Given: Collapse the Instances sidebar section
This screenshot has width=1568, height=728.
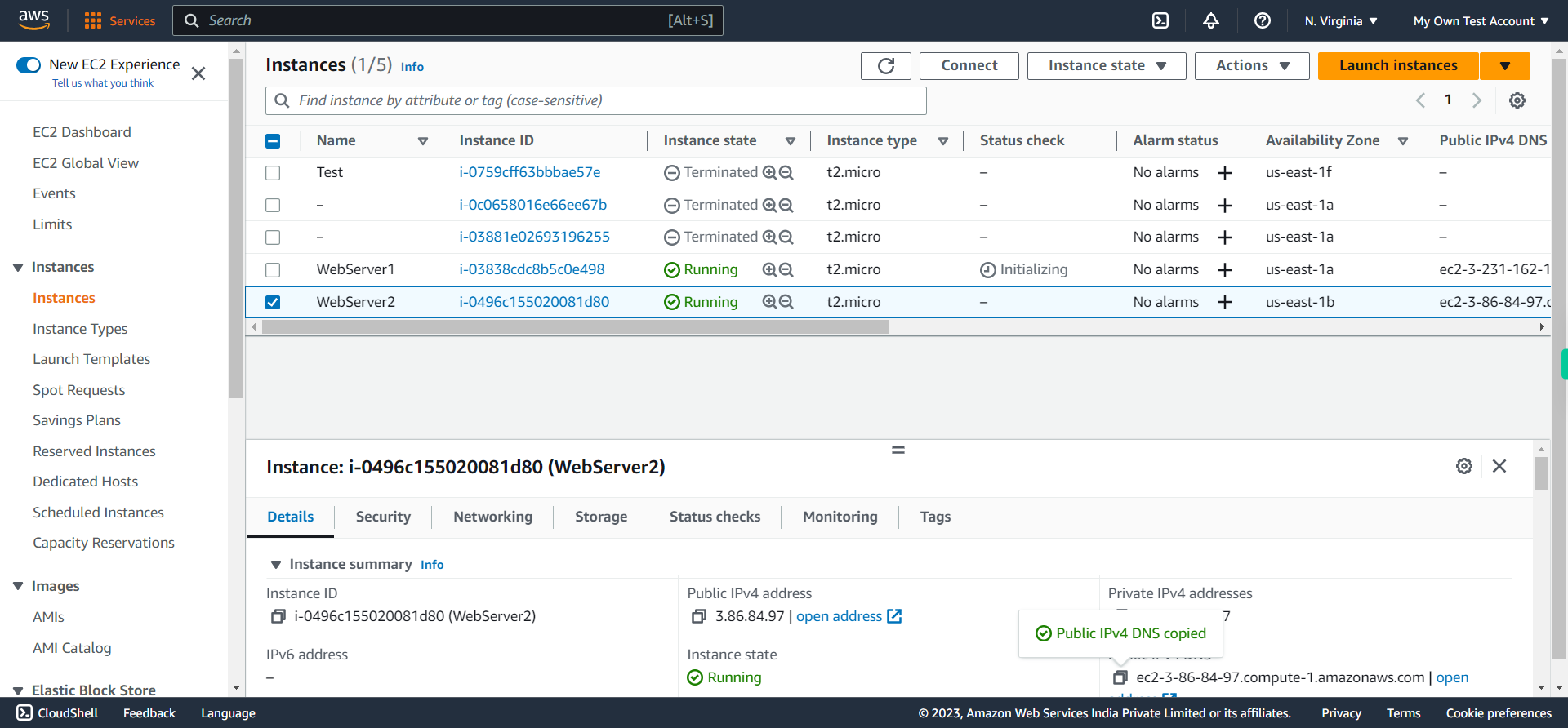Looking at the screenshot, I should (x=18, y=268).
